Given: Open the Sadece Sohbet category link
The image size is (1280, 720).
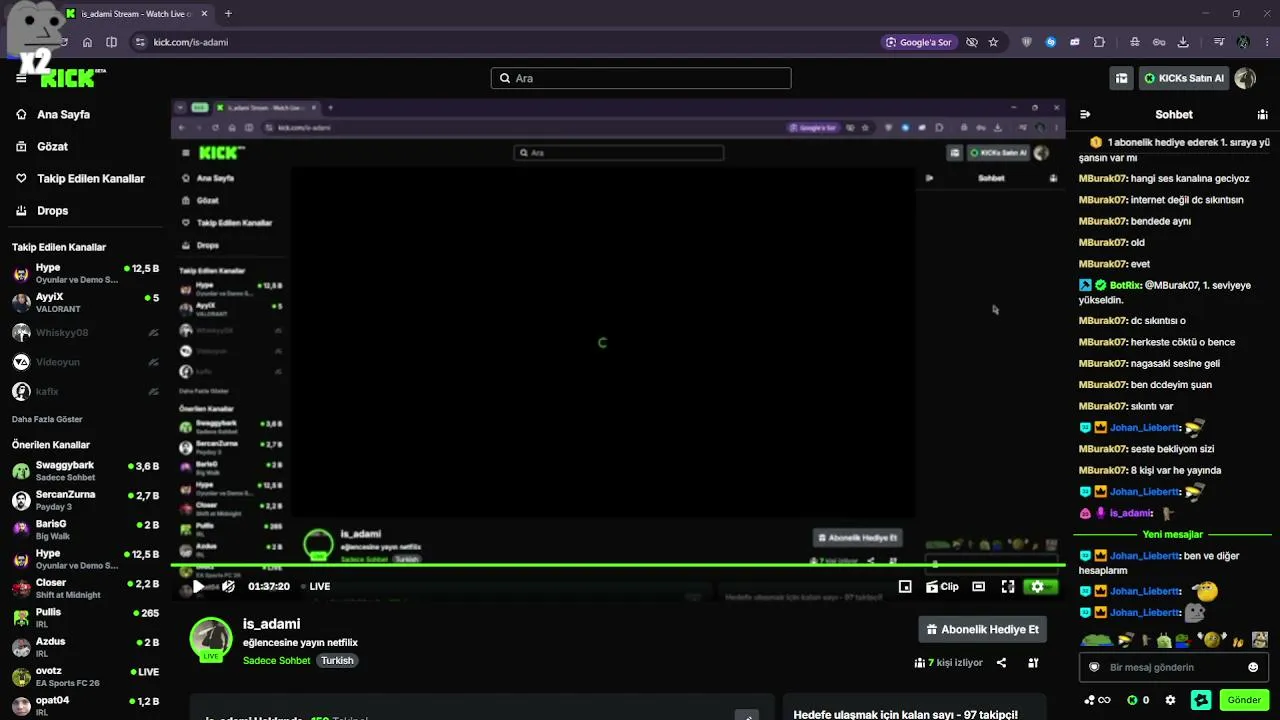Looking at the screenshot, I should tap(277, 660).
